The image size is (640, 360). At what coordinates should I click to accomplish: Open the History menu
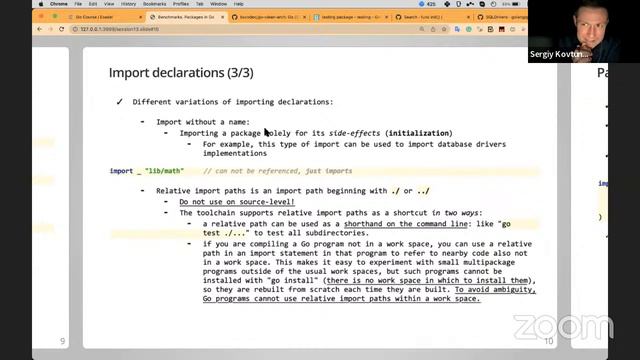tap(128, 4)
